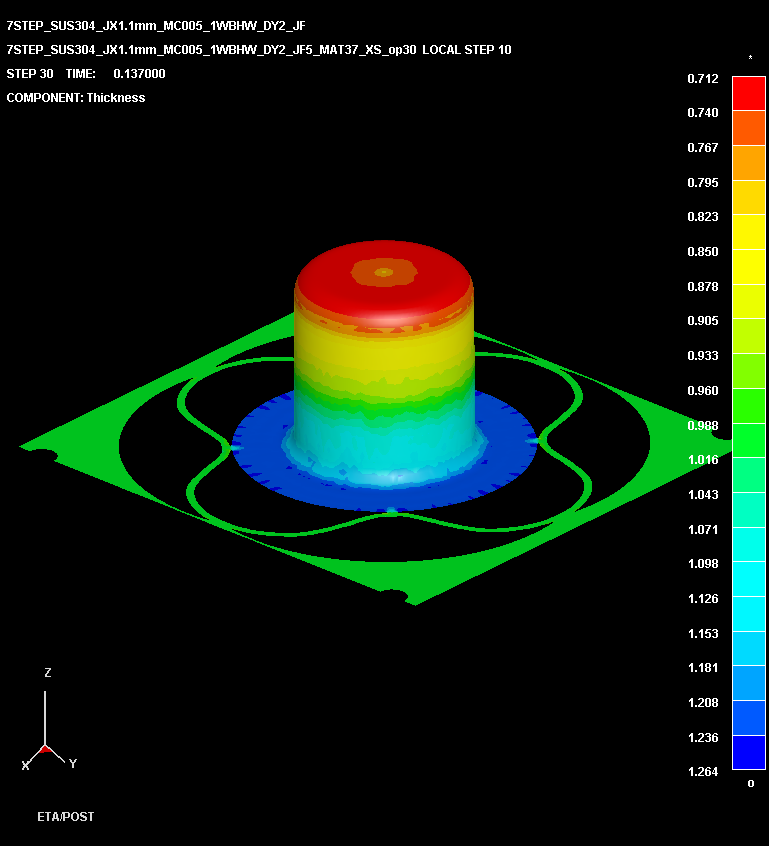Select the STEP 30 label
Viewport: 769px width, 846px height.
tap(30, 73)
